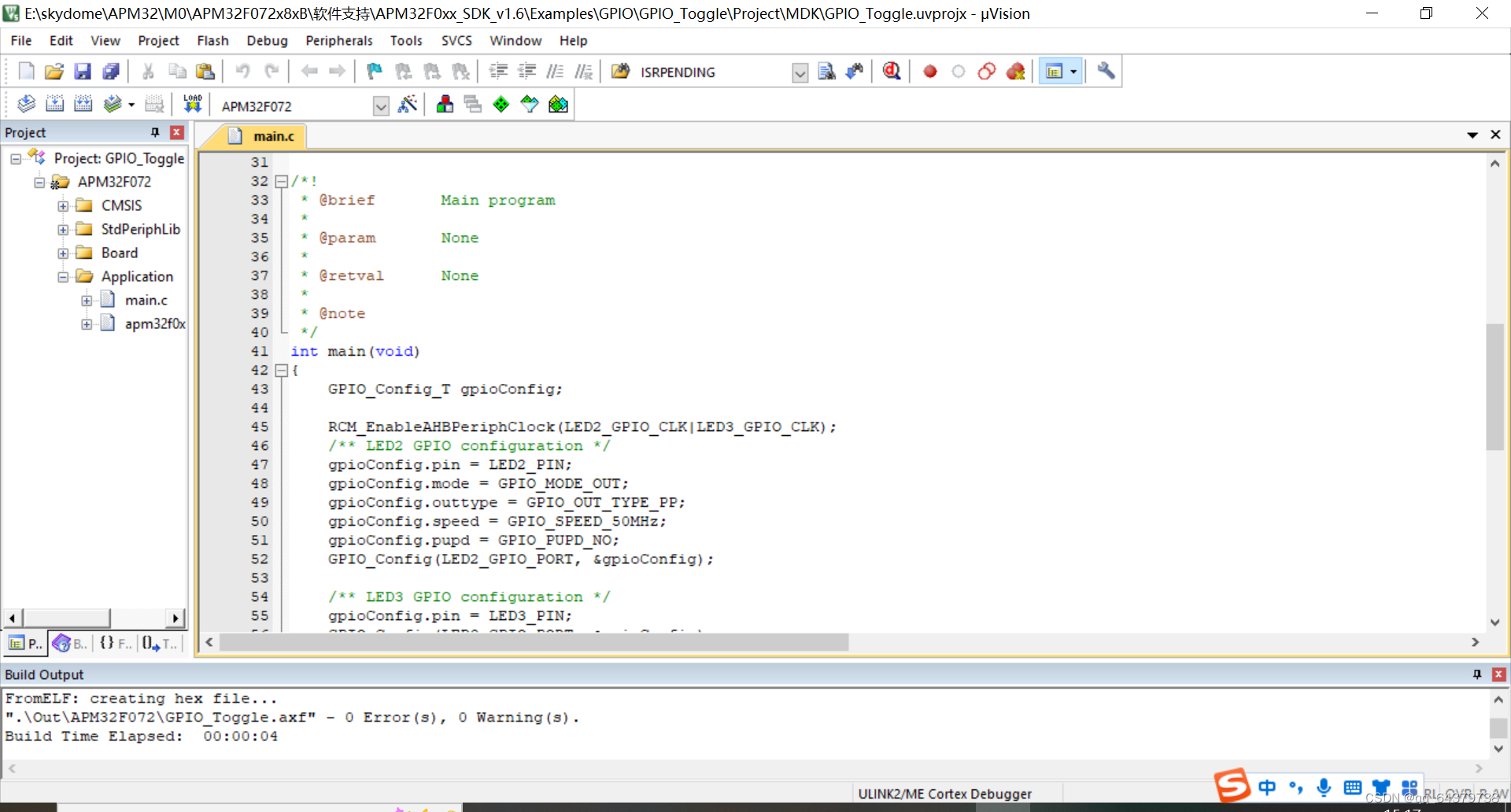
Task: Pin the Project panel with pushpin
Action: click(x=155, y=132)
